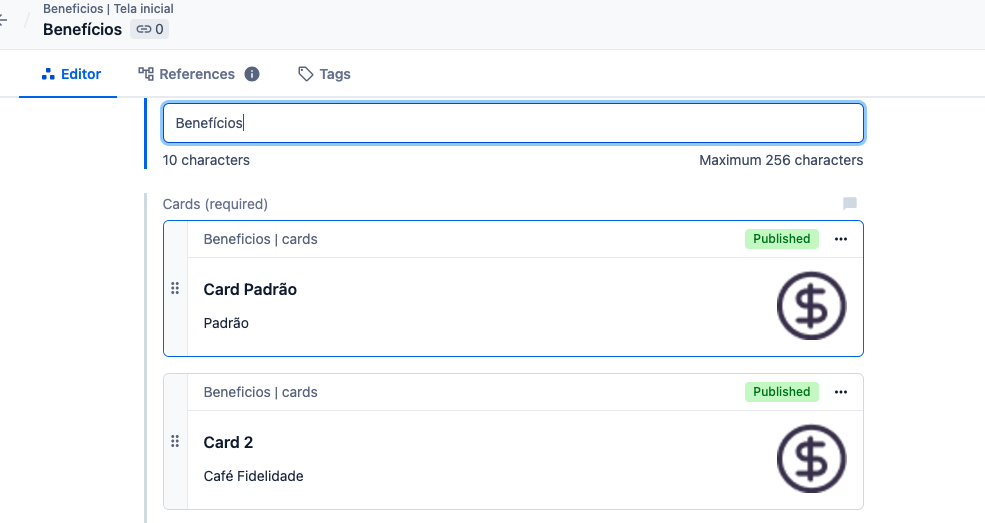Click the Published status badge on Card 2
Viewport: 985px width, 523px height.
point(781,392)
